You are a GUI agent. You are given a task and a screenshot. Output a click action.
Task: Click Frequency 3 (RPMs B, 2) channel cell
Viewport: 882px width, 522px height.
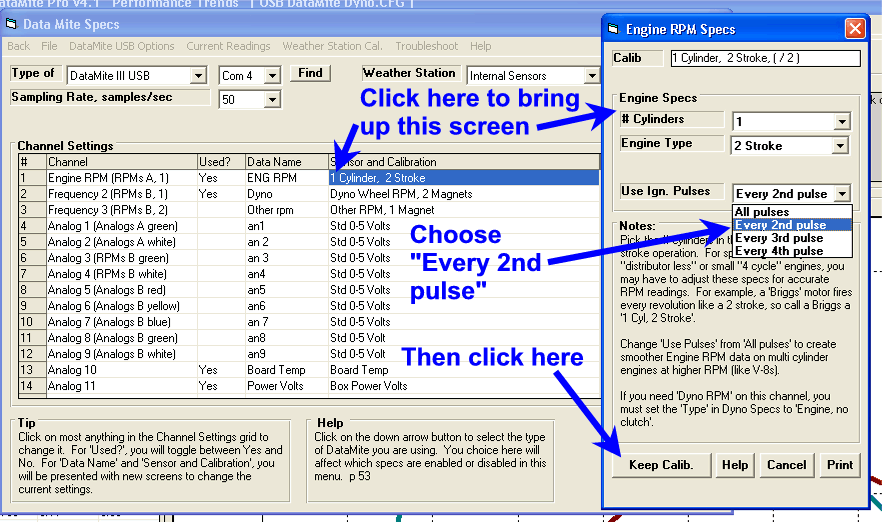(122, 210)
